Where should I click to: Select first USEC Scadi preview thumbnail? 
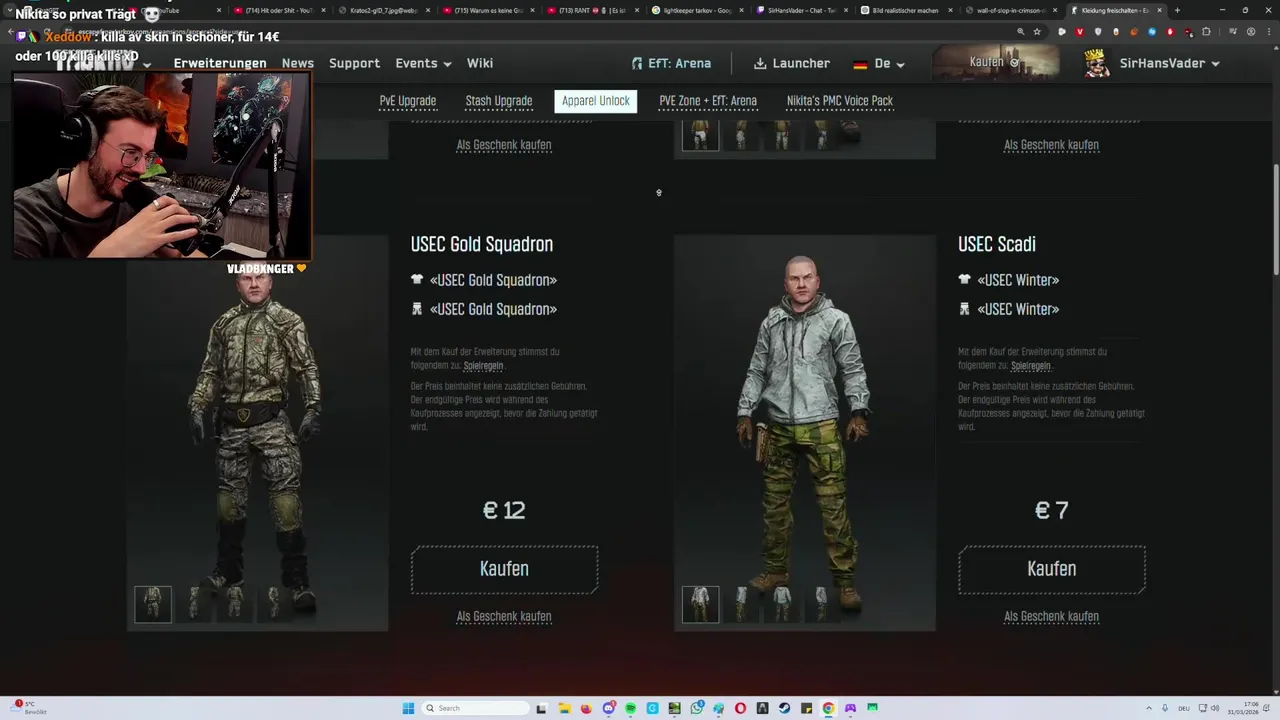[700, 604]
